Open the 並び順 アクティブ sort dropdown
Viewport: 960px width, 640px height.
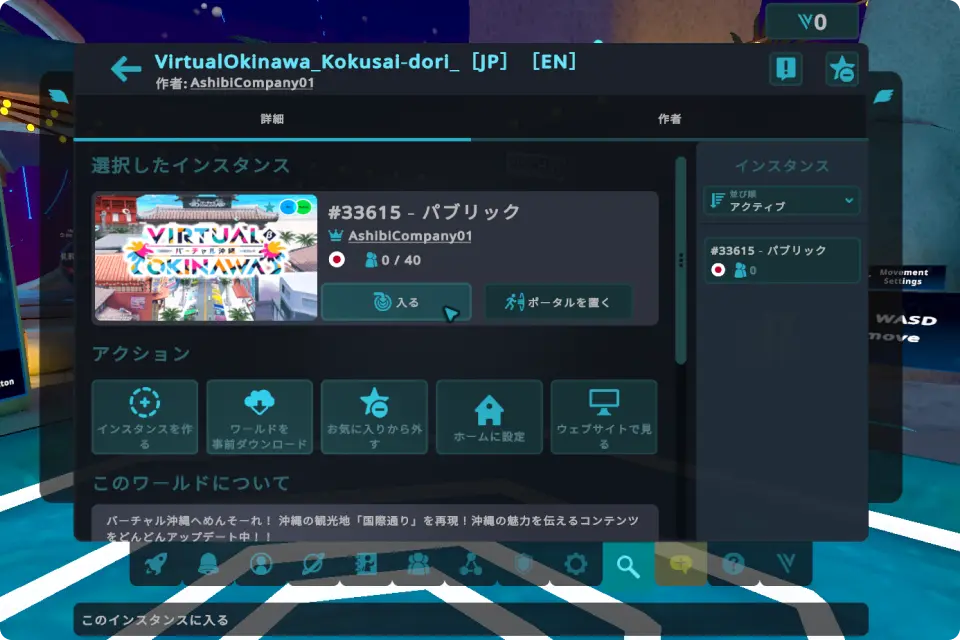tap(782, 200)
